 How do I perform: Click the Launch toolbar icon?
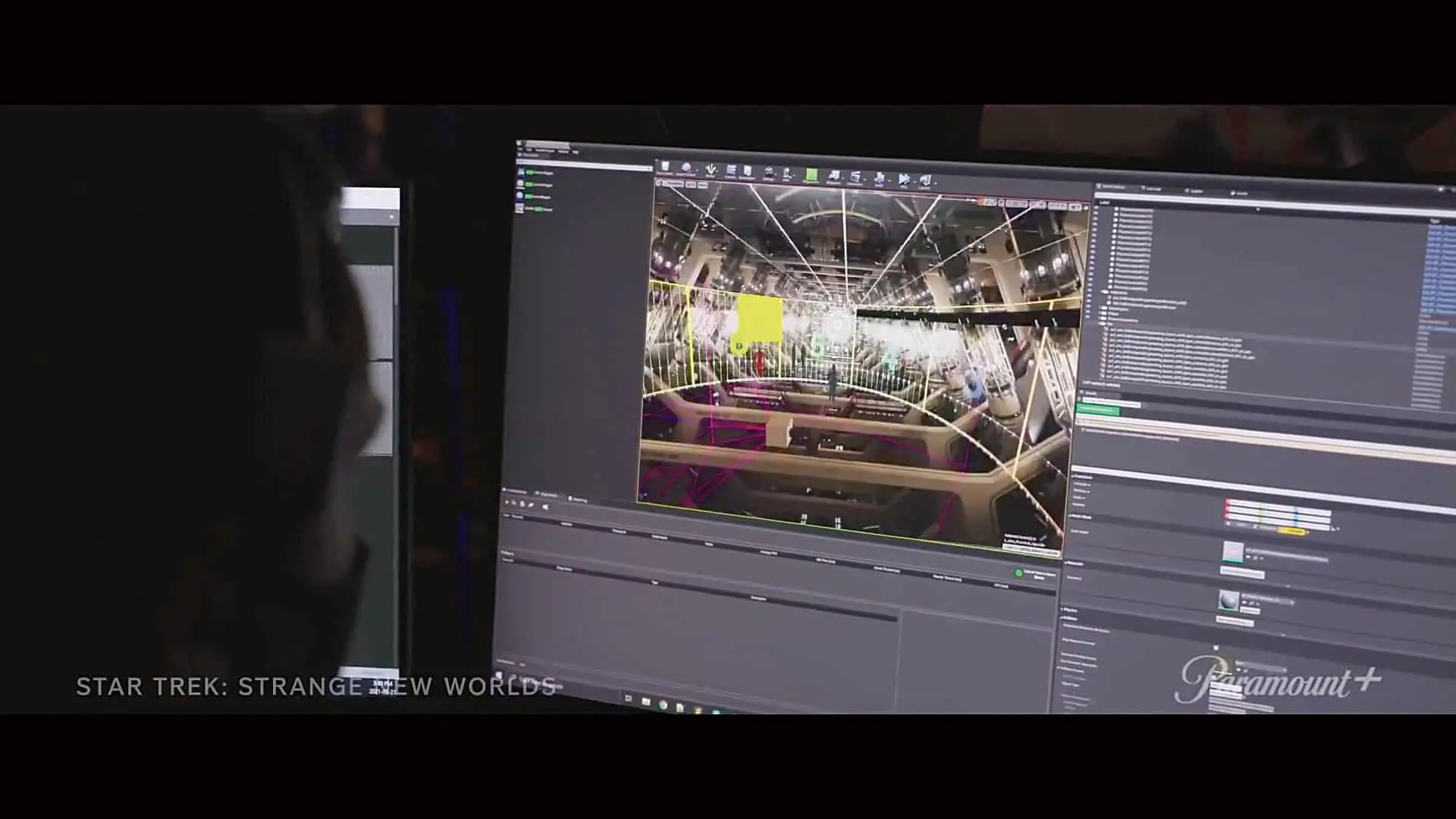925,181
